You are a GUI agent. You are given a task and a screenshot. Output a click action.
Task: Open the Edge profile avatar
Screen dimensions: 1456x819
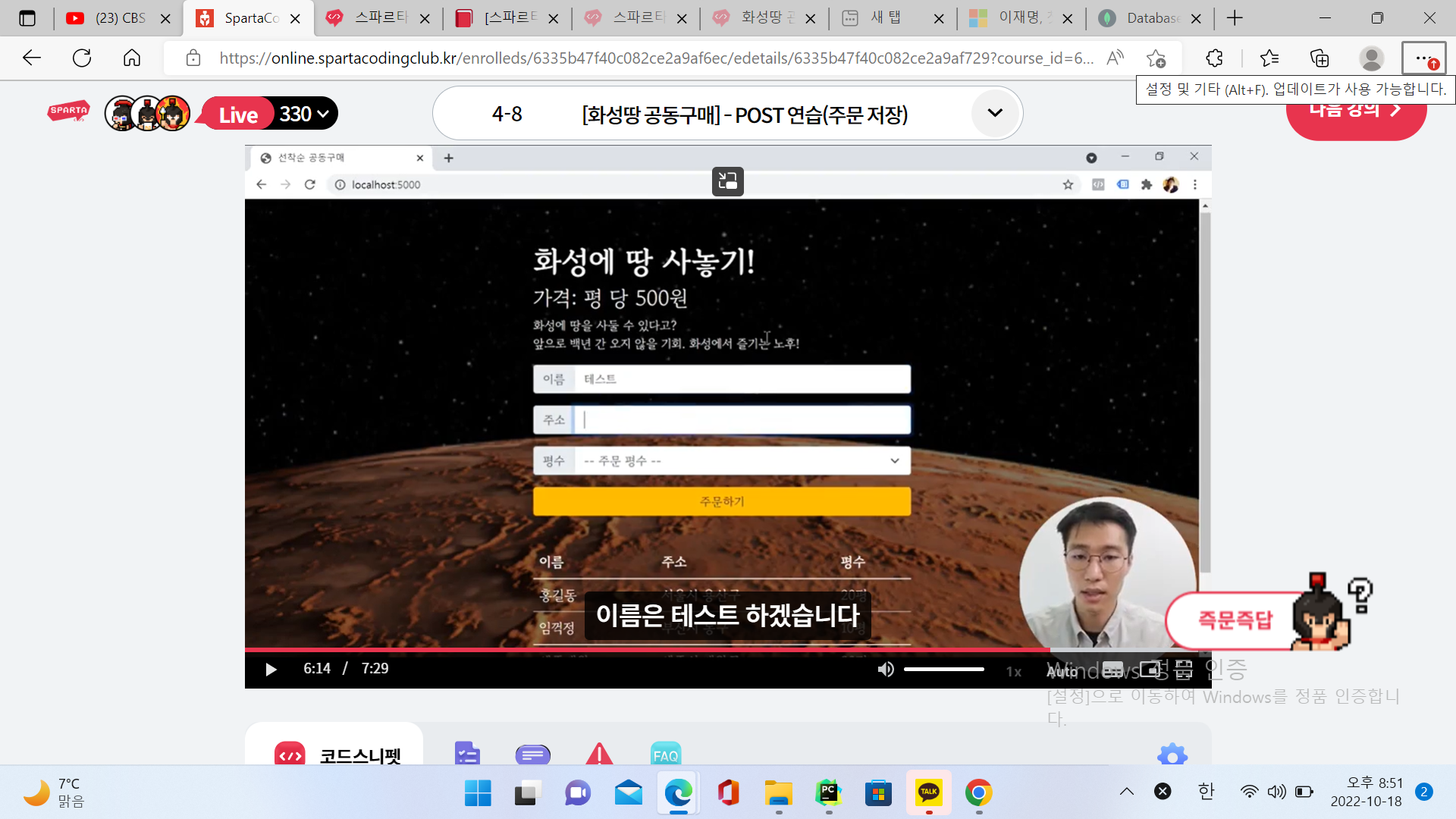point(1371,58)
